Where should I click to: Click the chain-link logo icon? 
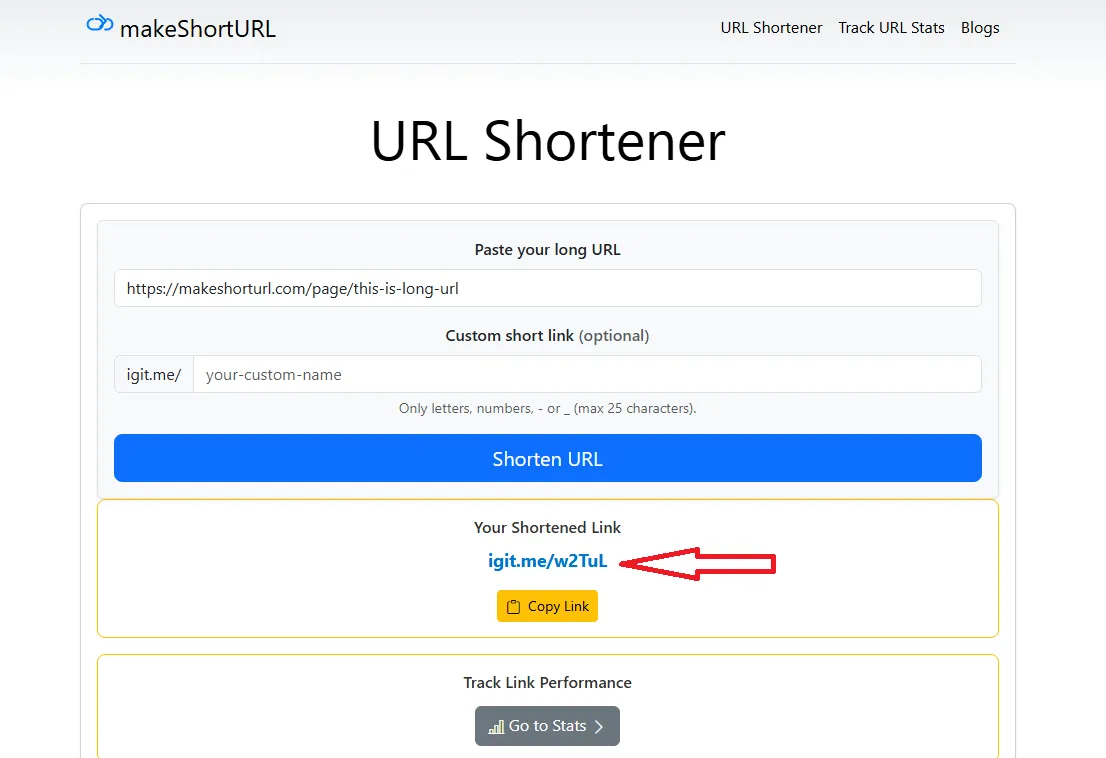pyautogui.click(x=99, y=25)
